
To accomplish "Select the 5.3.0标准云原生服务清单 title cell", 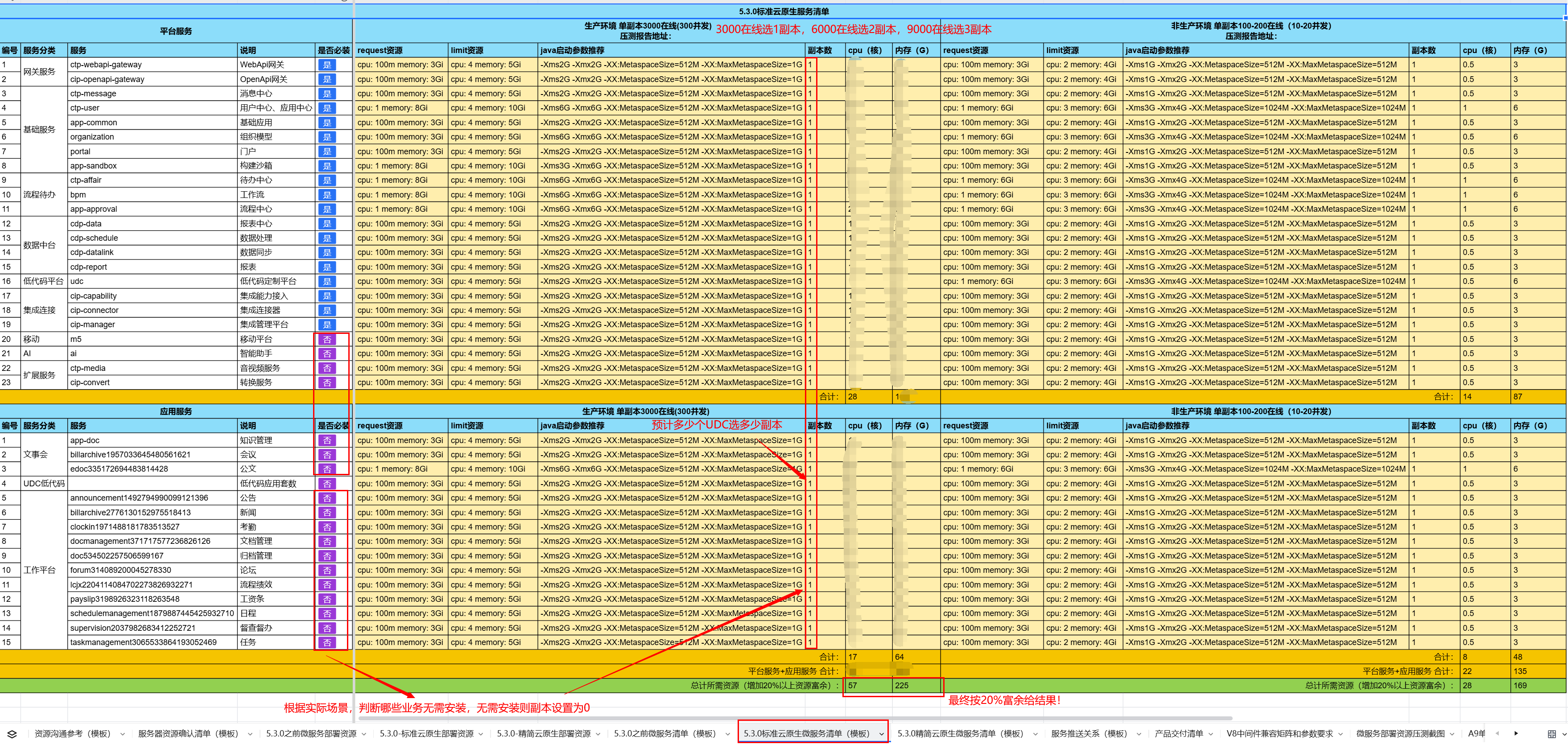I will pyautogui.click(x=784, y=12).
